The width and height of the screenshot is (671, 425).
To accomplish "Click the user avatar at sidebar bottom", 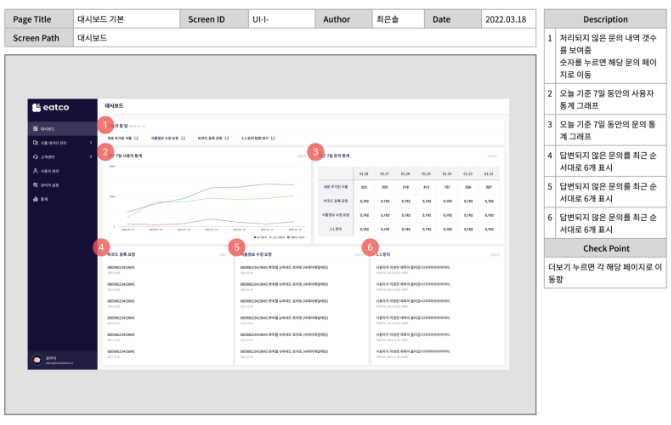I will (37, 360).
